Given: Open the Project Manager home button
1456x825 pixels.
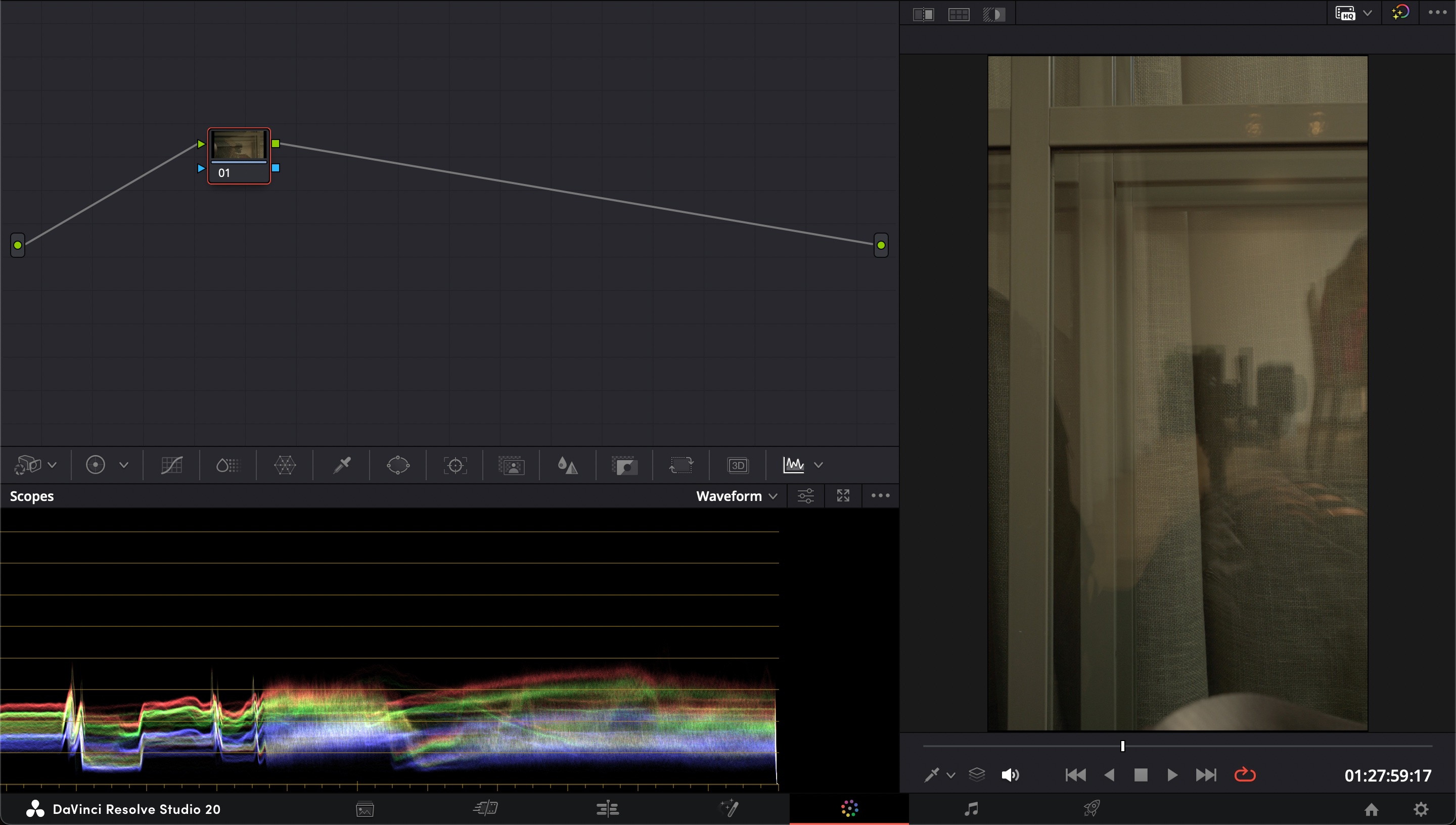Looking at the screenshot, I should [x=1371, y=809].
